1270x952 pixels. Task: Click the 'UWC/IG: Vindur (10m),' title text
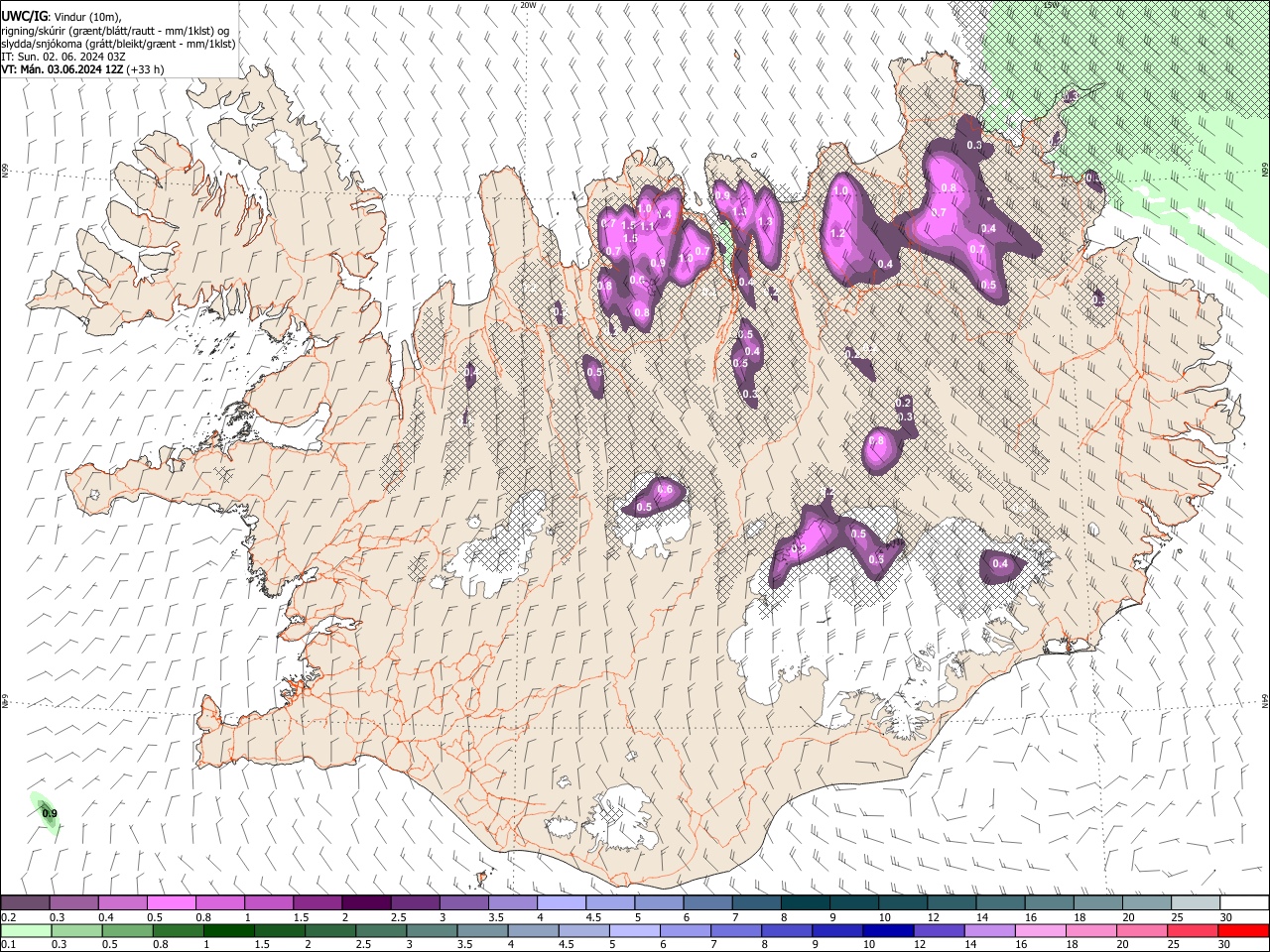click(x=62, y=15)
